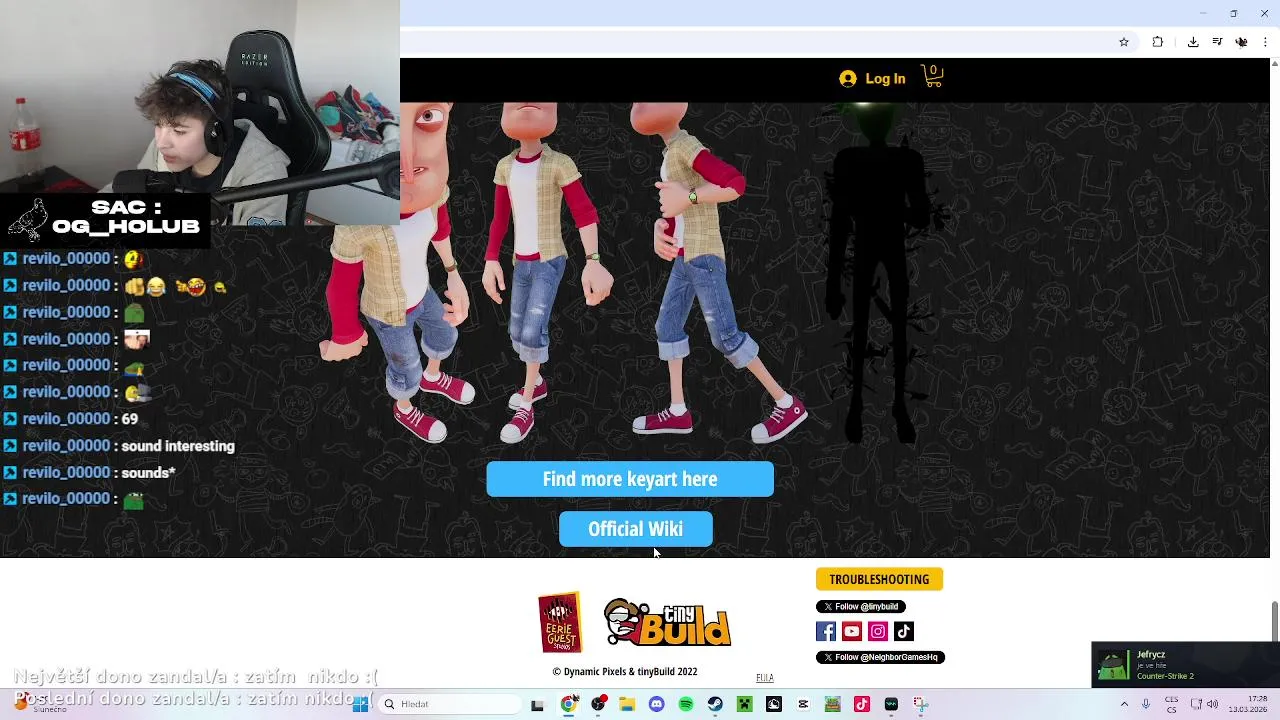
Task: Click the microphone tray icon
Action: (1146, 705)
